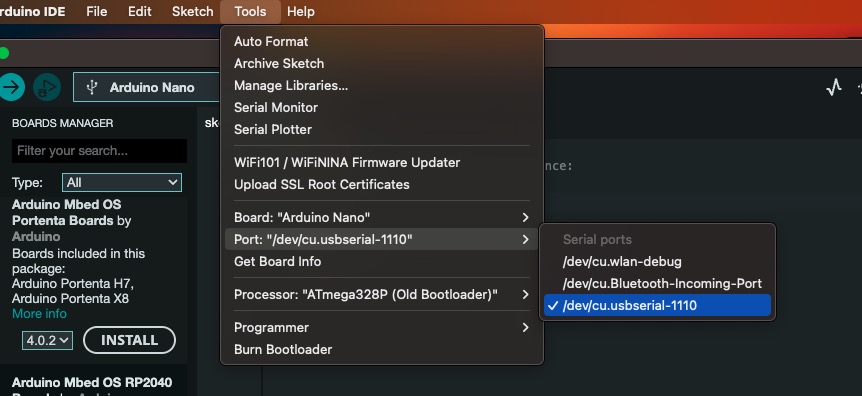Viewport: 862px width, 396px height.
Task: Open the File menu
Action: pos(97,12)
